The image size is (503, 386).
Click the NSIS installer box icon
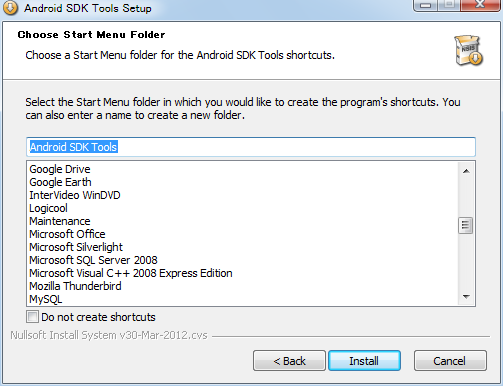468,50
